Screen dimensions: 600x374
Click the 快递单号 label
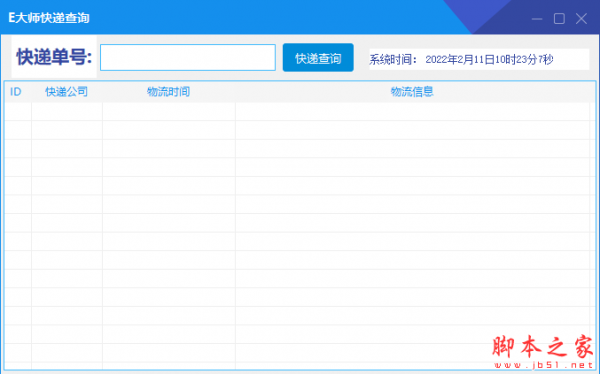coord(54,57)
